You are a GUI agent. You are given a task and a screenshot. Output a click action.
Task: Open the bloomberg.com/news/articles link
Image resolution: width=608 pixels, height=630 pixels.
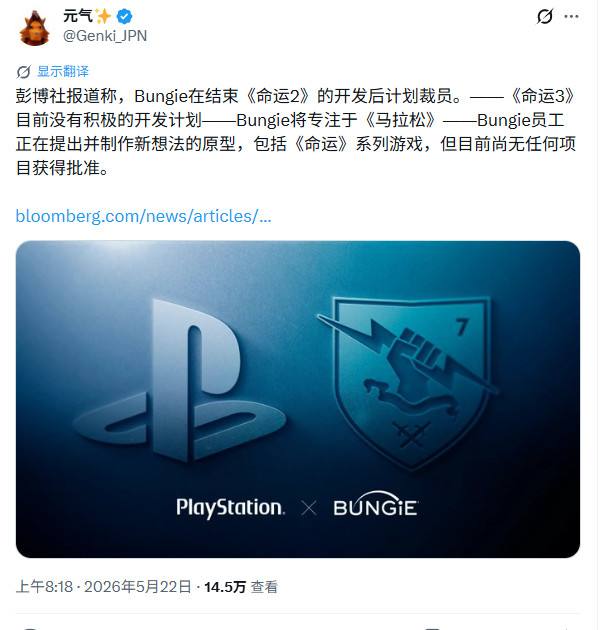143,216
